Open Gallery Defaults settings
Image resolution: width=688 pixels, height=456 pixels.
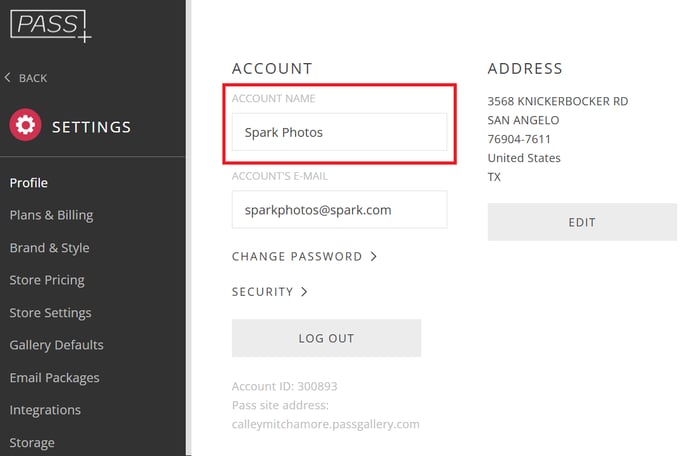click(x=56, y=345)
